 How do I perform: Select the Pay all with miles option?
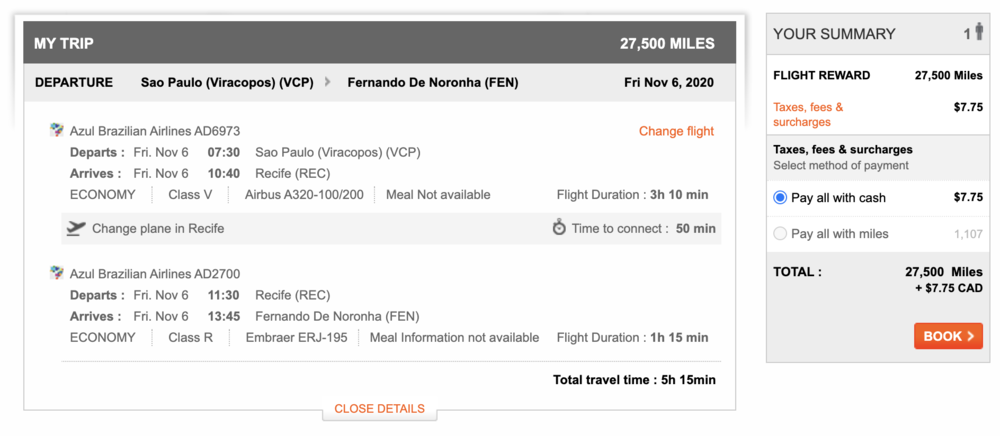coord(781,234)
